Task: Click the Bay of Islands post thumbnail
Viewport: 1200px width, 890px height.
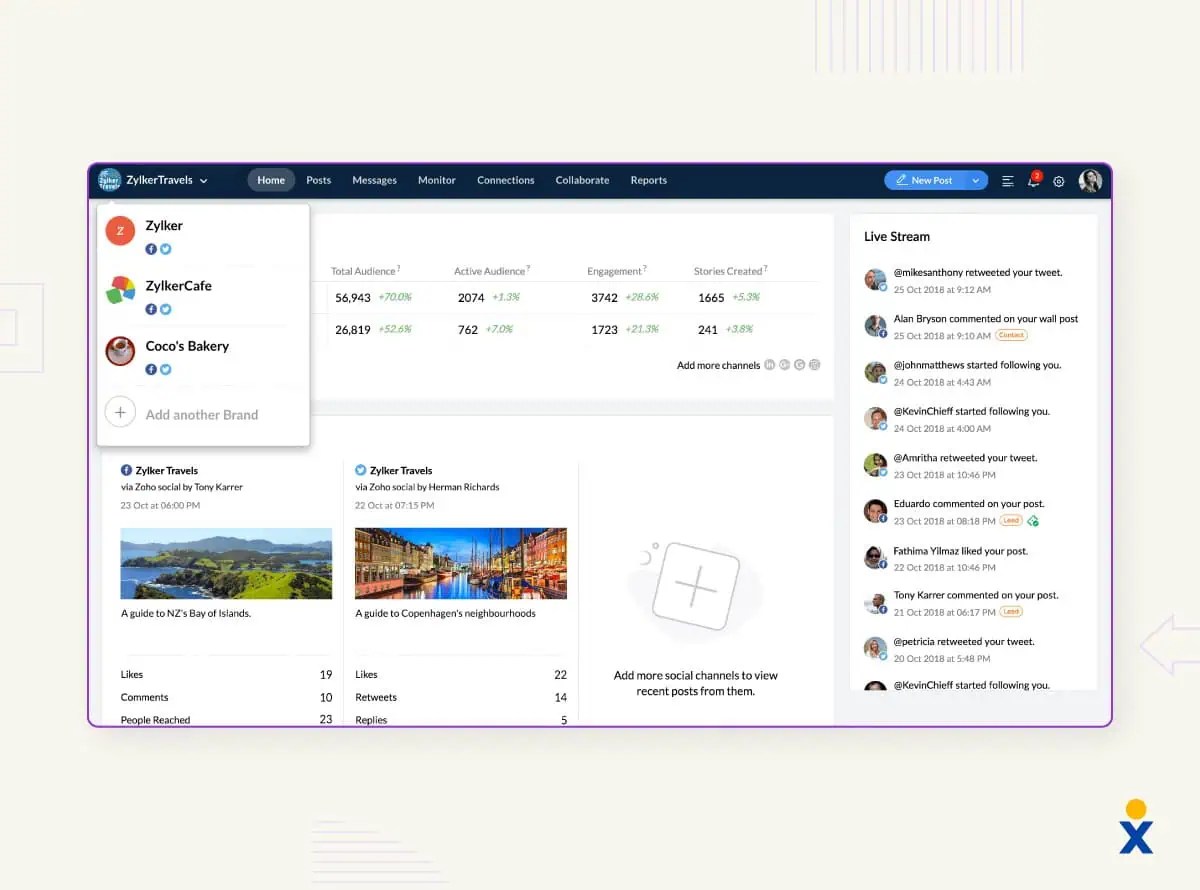Action: [225, 563]
